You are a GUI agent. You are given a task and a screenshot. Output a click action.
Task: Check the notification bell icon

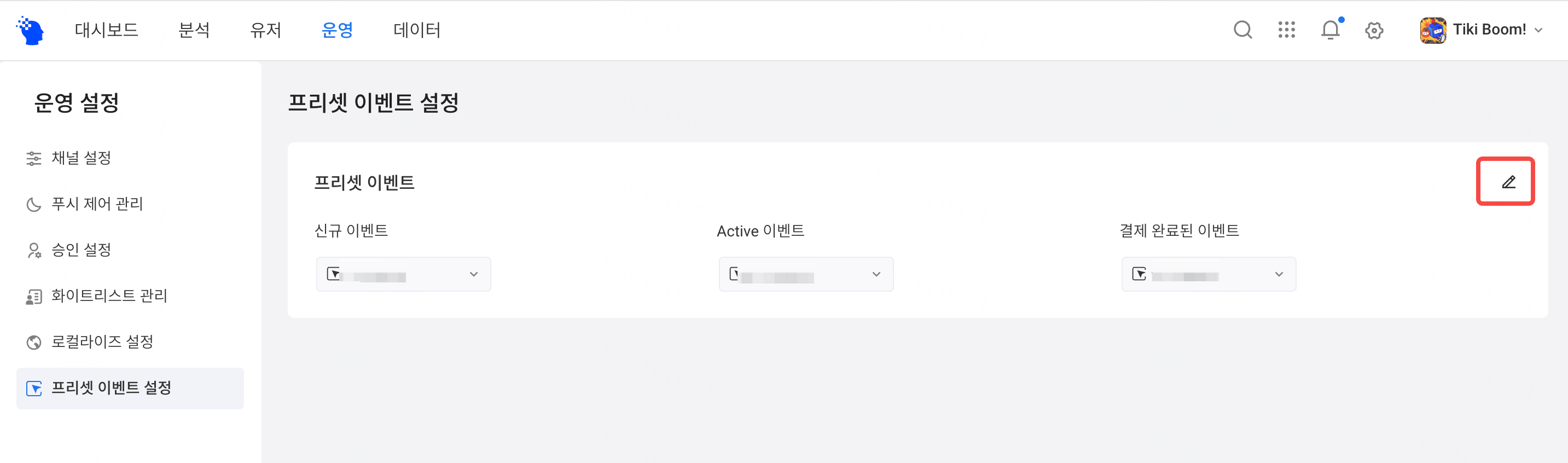click(1331, 29)
